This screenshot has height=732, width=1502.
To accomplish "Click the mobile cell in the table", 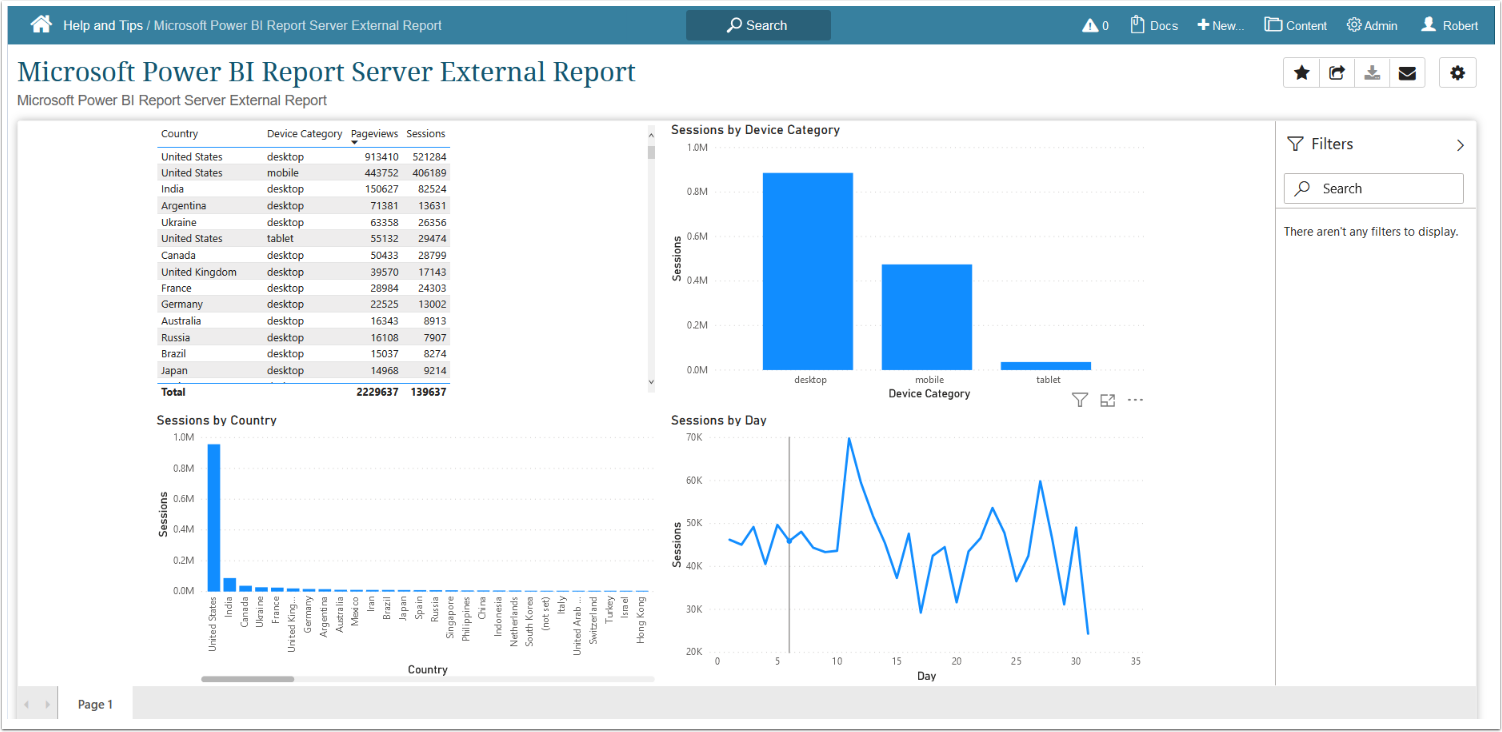I will (283, 173).
